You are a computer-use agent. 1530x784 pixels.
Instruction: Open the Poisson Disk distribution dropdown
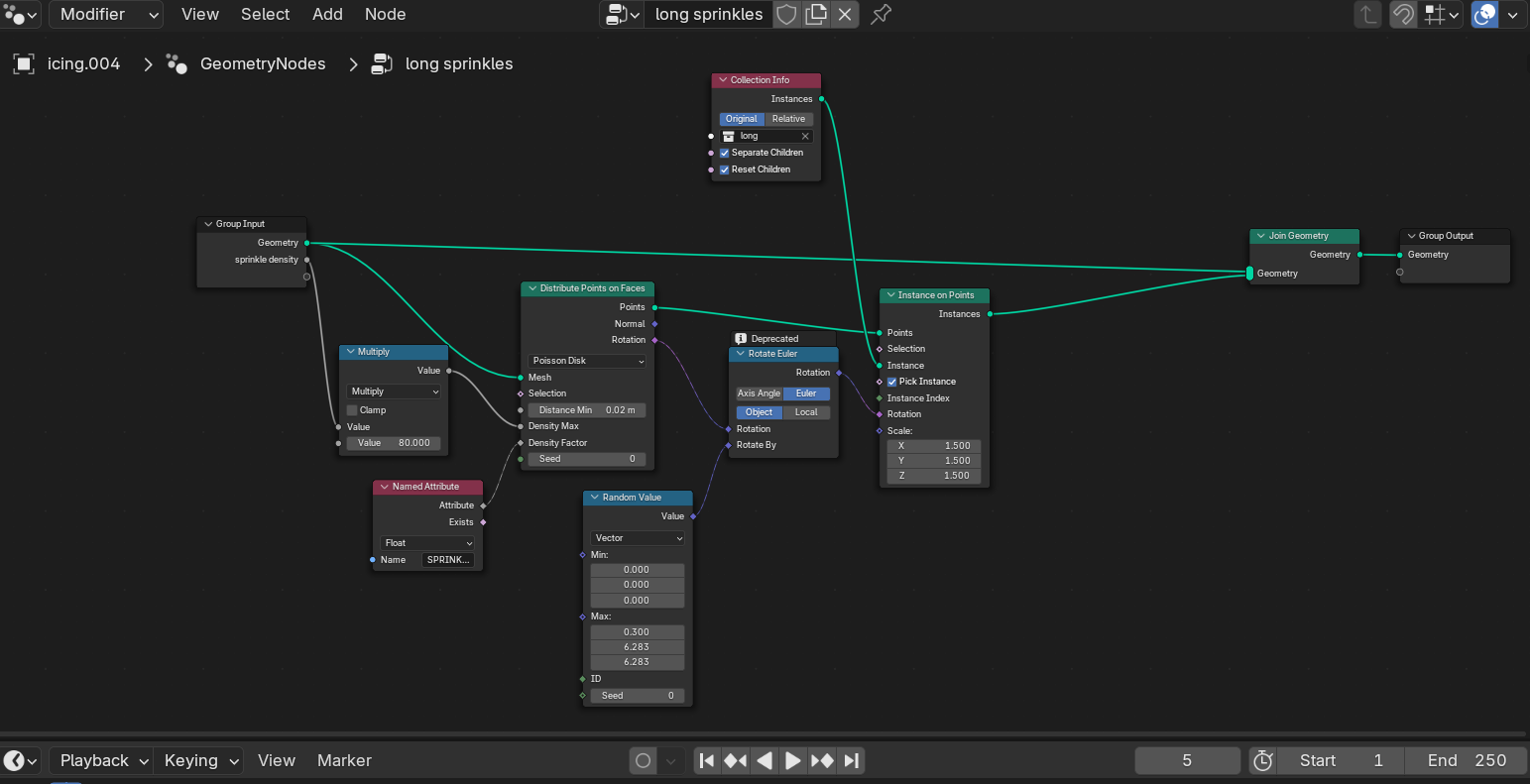587,361
